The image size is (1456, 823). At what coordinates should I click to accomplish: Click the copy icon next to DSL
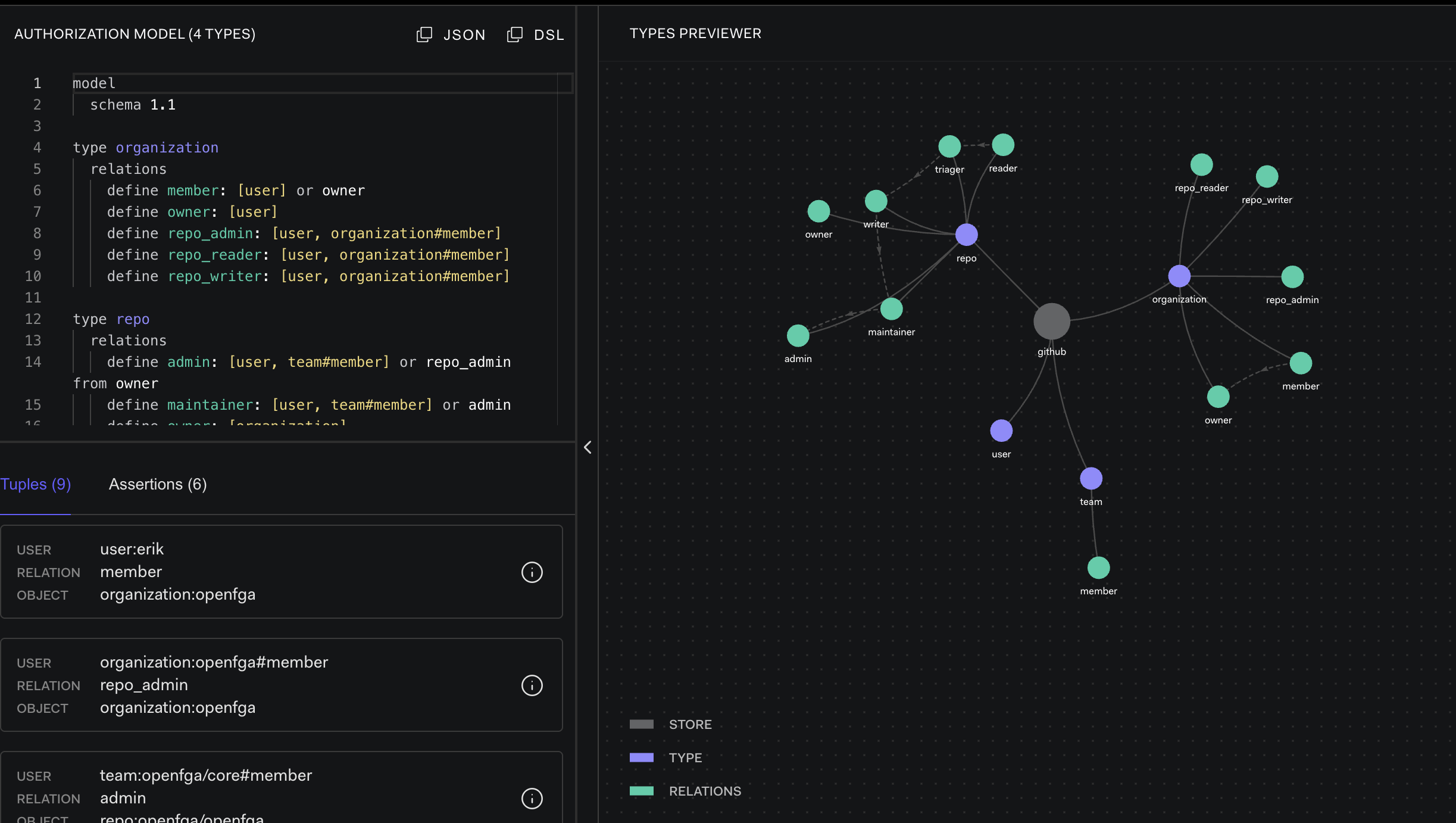(514, 35)
